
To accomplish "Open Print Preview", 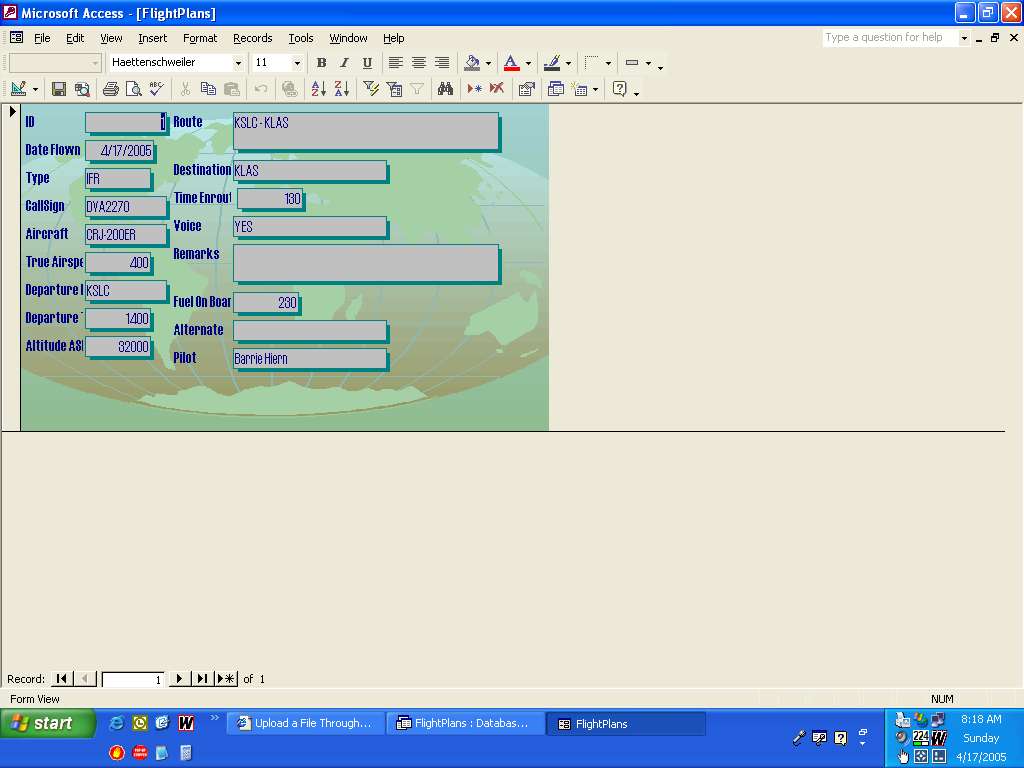I will [133, 89].
